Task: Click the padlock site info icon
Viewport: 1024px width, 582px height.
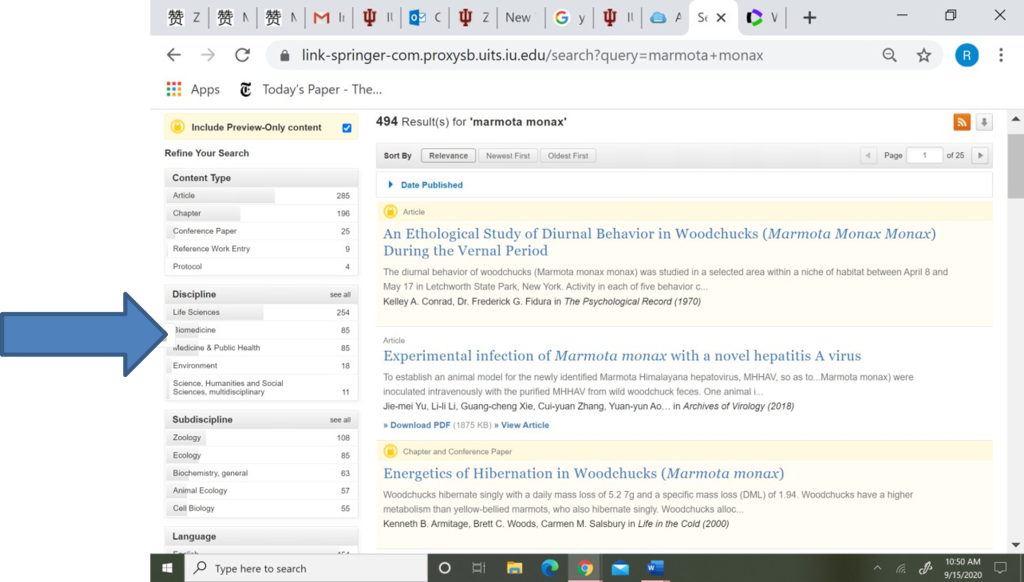Action: (284, 56)
